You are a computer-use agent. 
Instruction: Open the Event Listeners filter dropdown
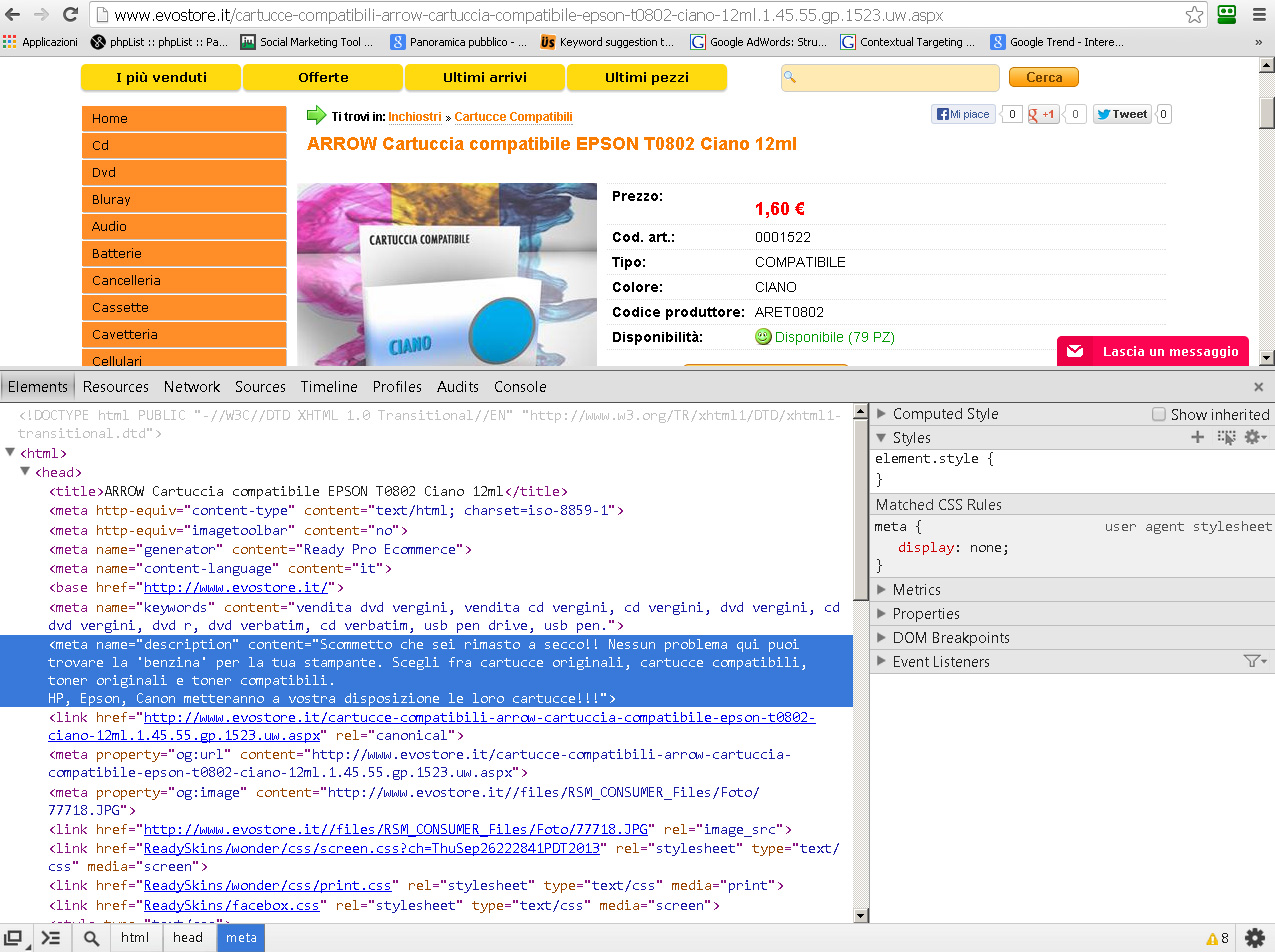point(1254,662)
